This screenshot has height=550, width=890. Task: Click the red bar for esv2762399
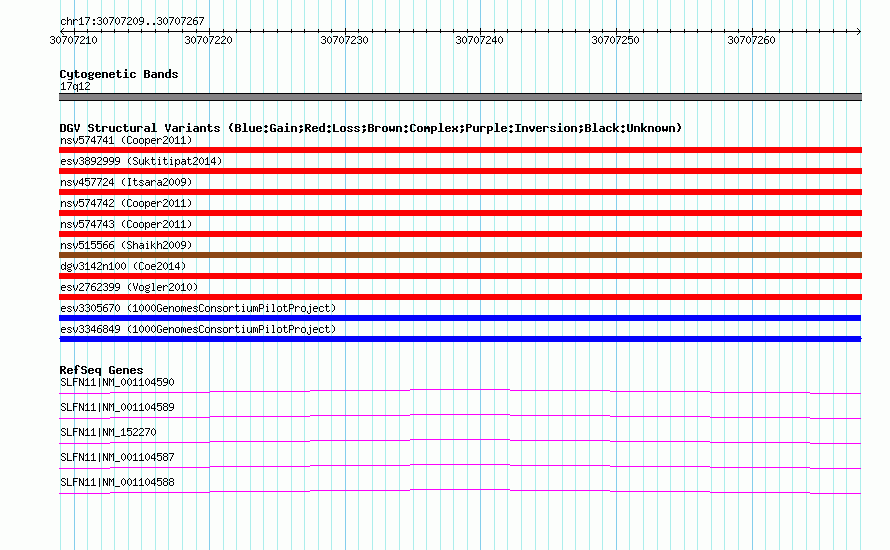tap(460, 297)
